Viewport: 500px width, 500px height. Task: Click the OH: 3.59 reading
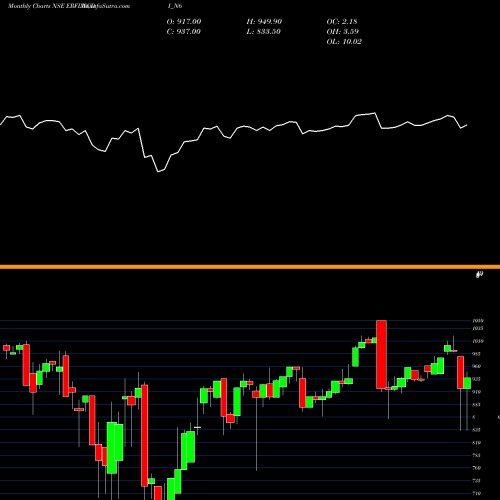click(x=343, y=31)
